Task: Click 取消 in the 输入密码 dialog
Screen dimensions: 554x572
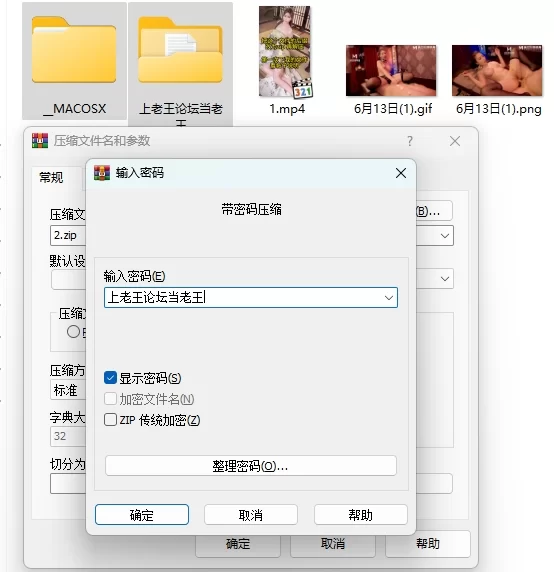Action: [x=251, y=515]
